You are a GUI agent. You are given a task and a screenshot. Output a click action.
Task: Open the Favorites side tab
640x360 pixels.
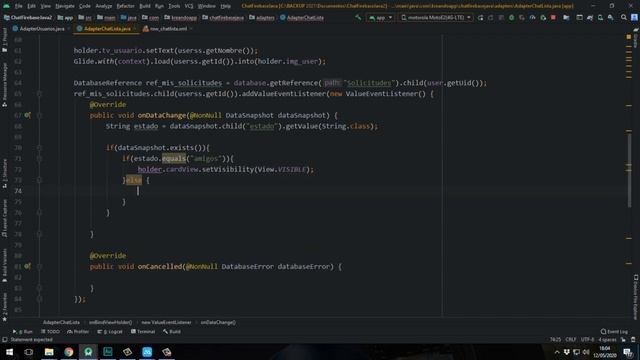pyautogui.click(x=4, y=307)
